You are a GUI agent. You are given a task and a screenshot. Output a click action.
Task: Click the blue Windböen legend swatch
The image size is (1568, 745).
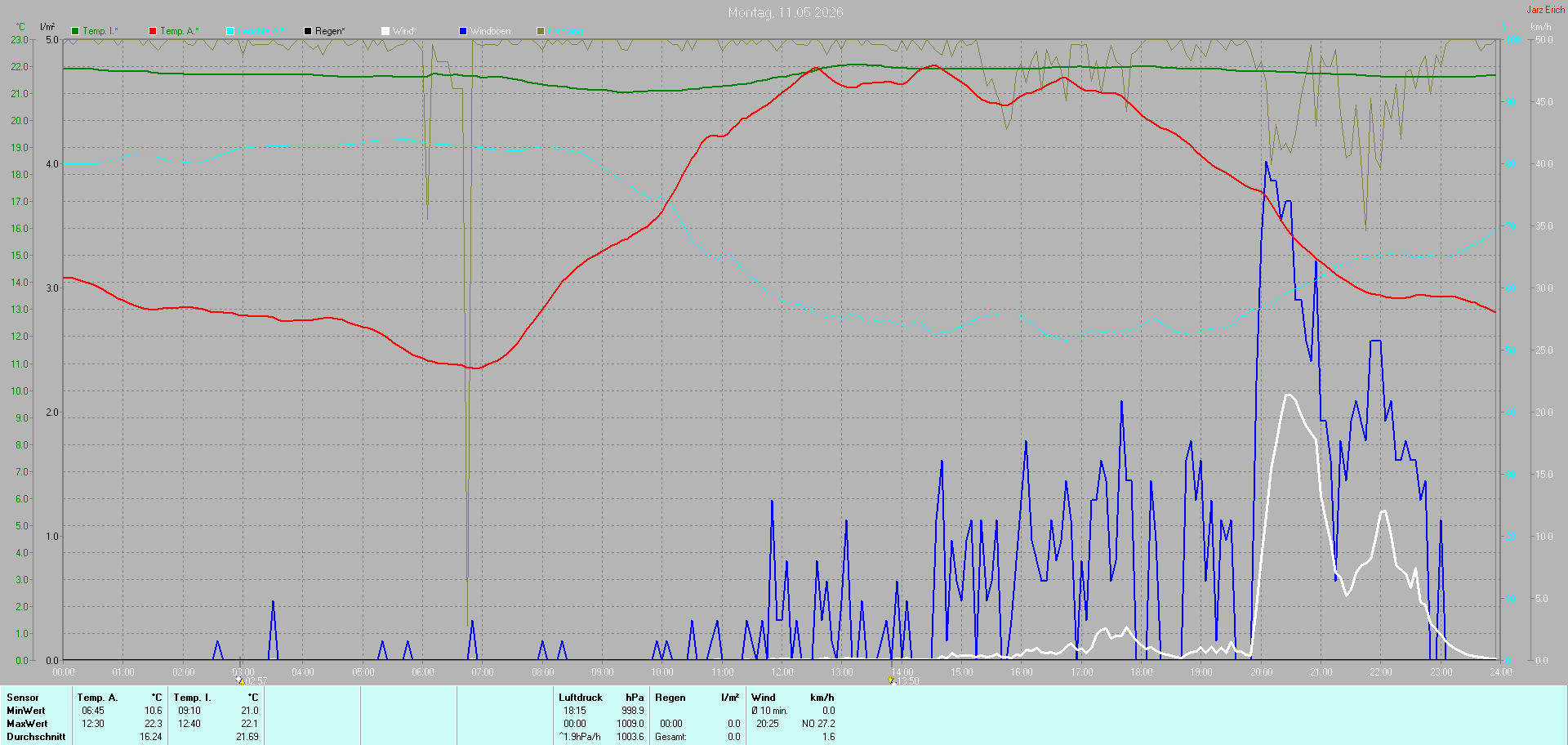coord(463,31)
